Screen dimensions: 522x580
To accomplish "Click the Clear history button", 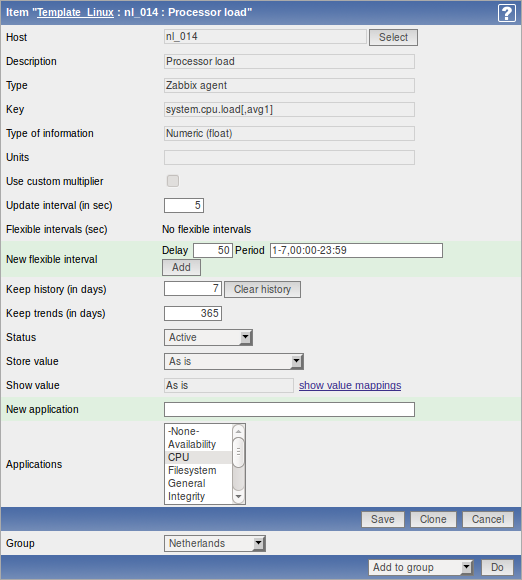I will (262, 289).
